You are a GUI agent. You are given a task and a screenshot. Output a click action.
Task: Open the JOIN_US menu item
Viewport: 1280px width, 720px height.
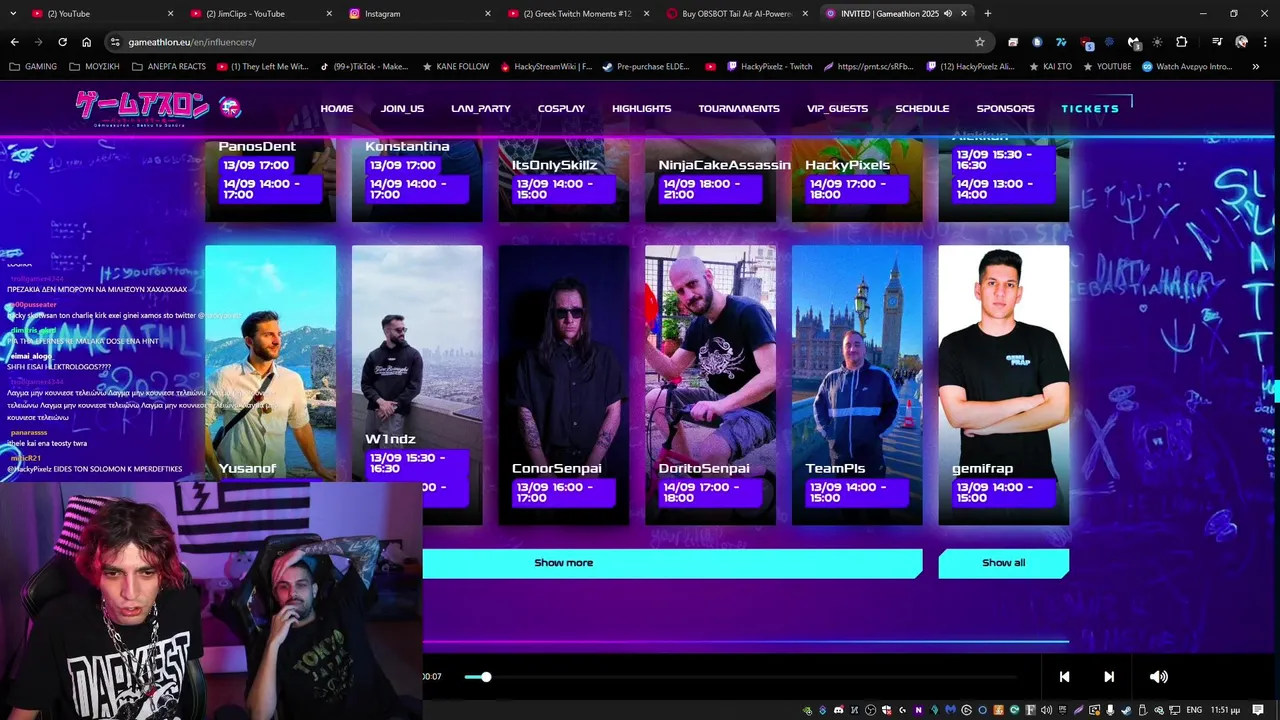(402, 108)
